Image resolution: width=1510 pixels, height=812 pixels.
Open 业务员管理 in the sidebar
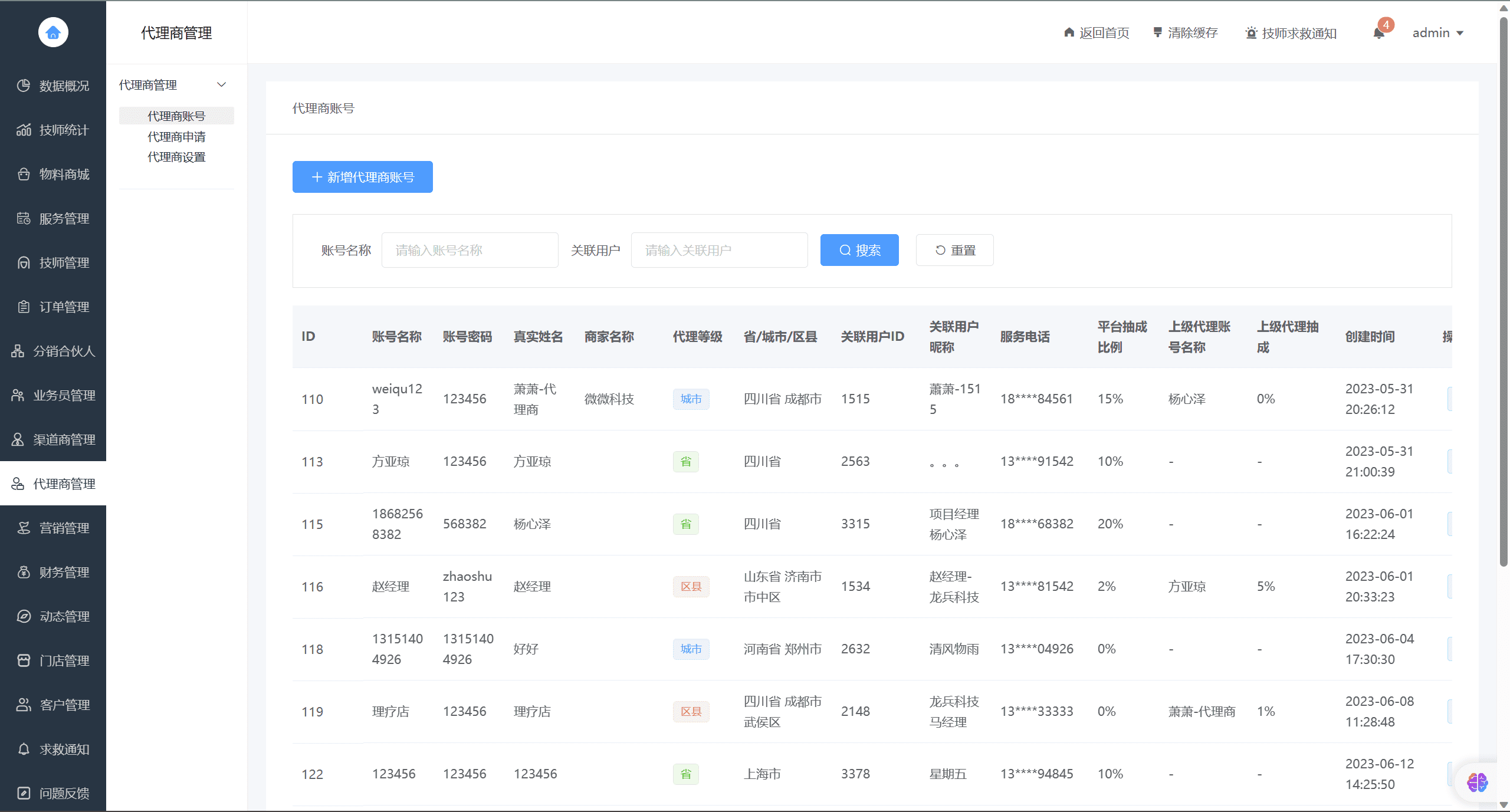pos(53,396)
